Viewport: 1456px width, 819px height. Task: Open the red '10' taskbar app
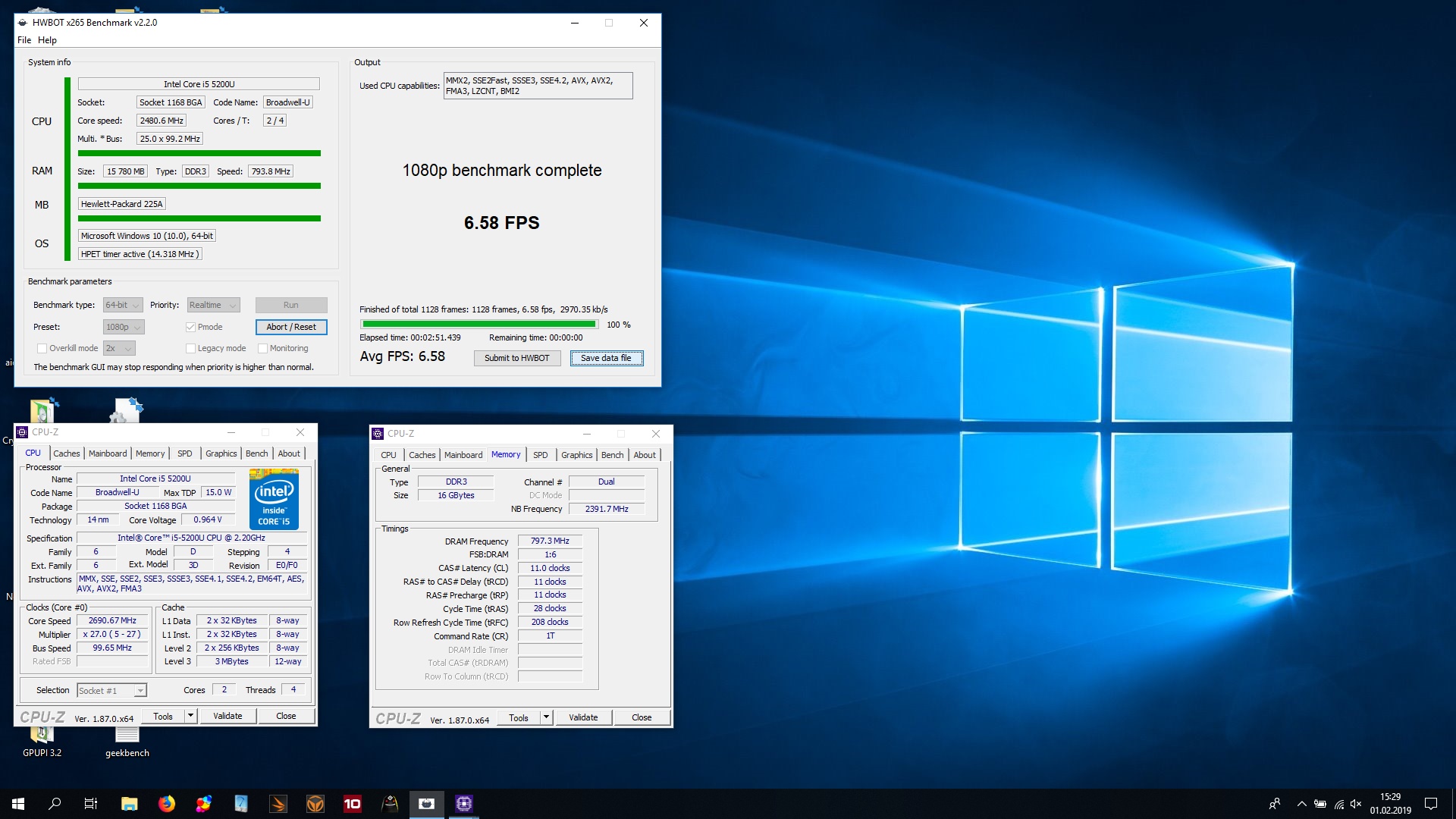[x=352, y=804]
